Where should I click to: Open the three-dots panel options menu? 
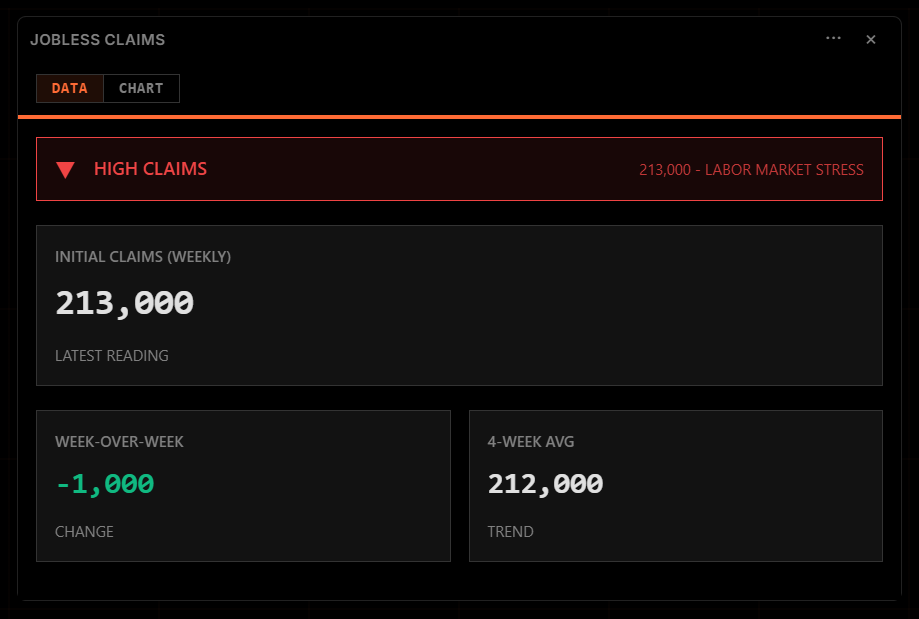click(833, 38)
